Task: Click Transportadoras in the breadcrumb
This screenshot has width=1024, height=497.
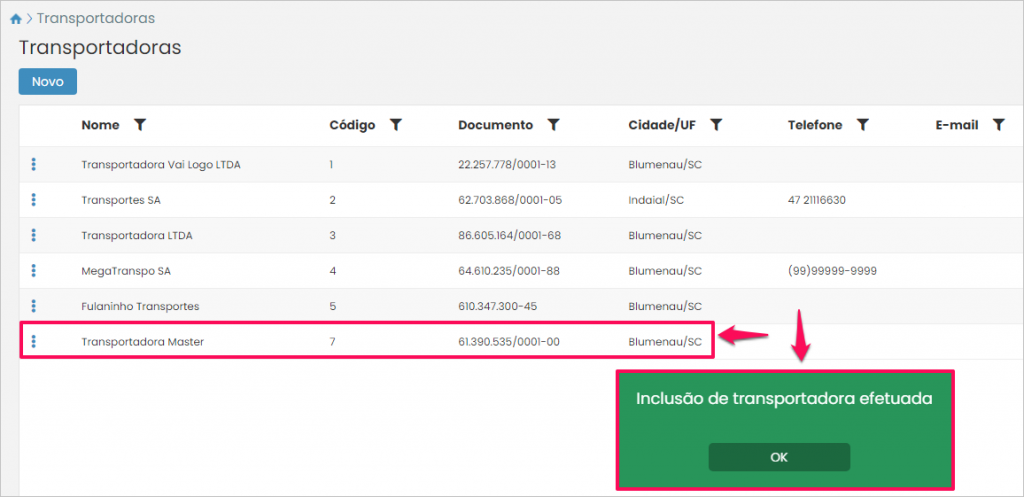Action: [x=96, y=19]
